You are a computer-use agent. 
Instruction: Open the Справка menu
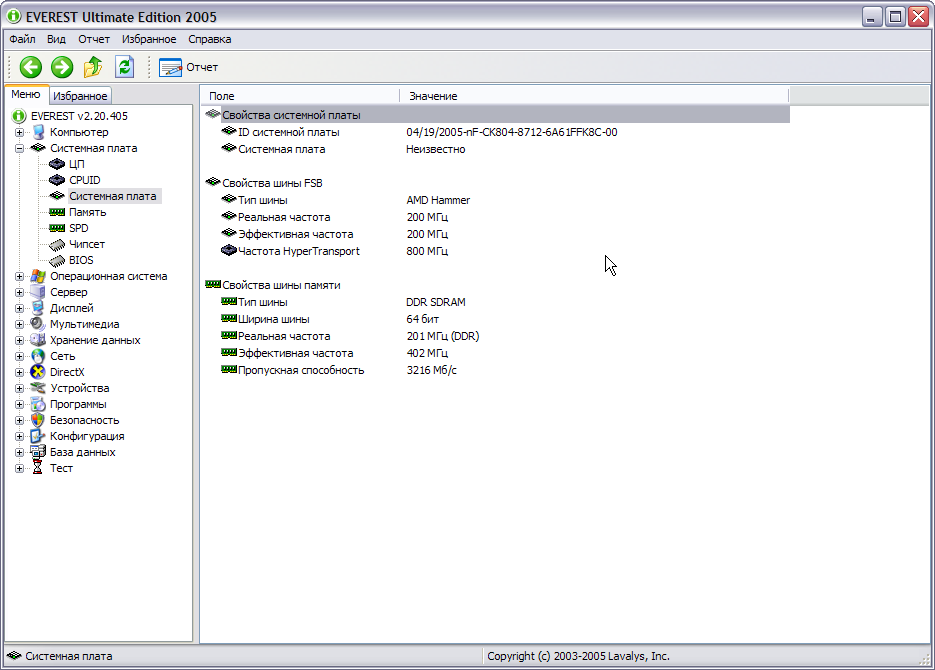(210, 39)
